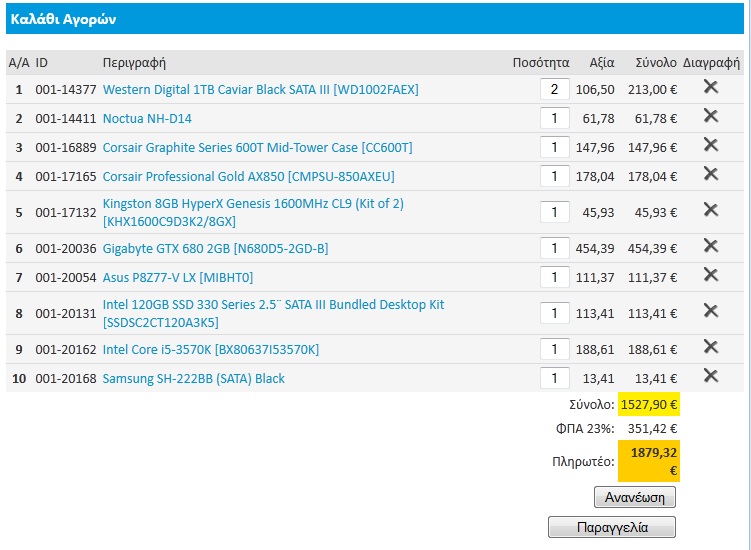Edit quantity field for Kingston HyperX Genesis
Viewport: 751px width, 550px height.
tap(555, 212)
